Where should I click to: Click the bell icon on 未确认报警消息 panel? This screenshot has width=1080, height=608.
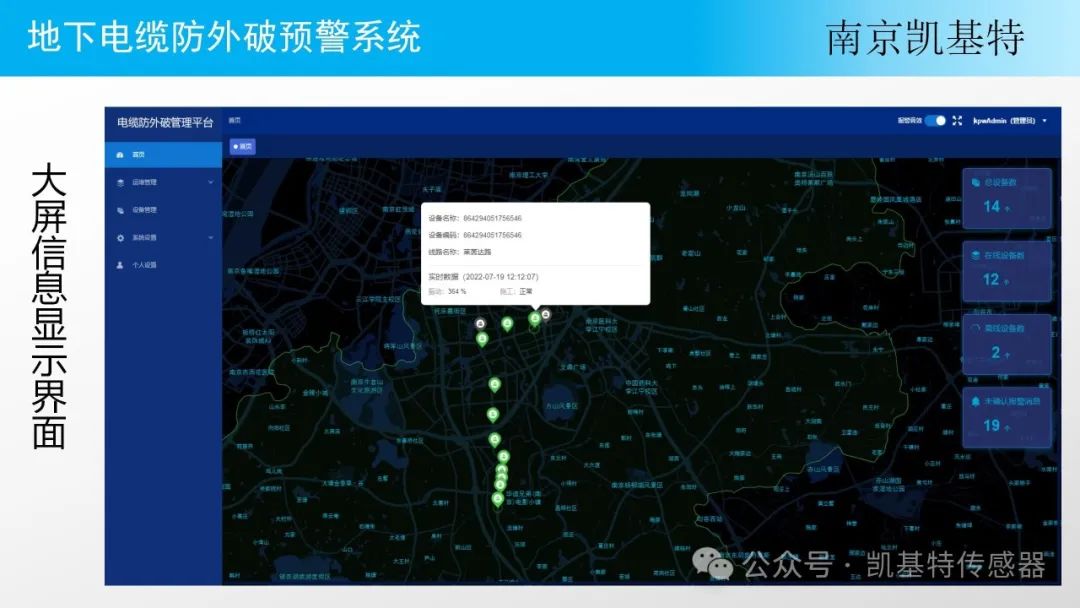[975, 400]
